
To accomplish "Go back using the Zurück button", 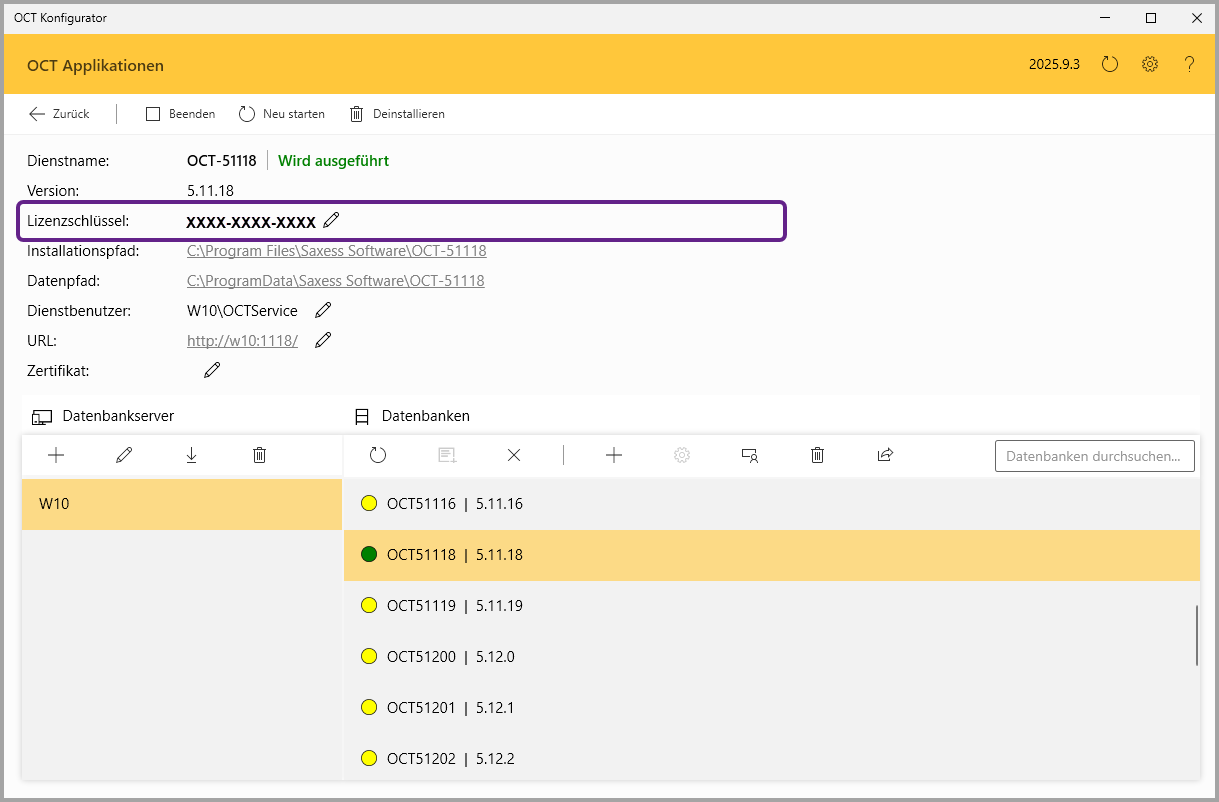I will pos(60,114).
